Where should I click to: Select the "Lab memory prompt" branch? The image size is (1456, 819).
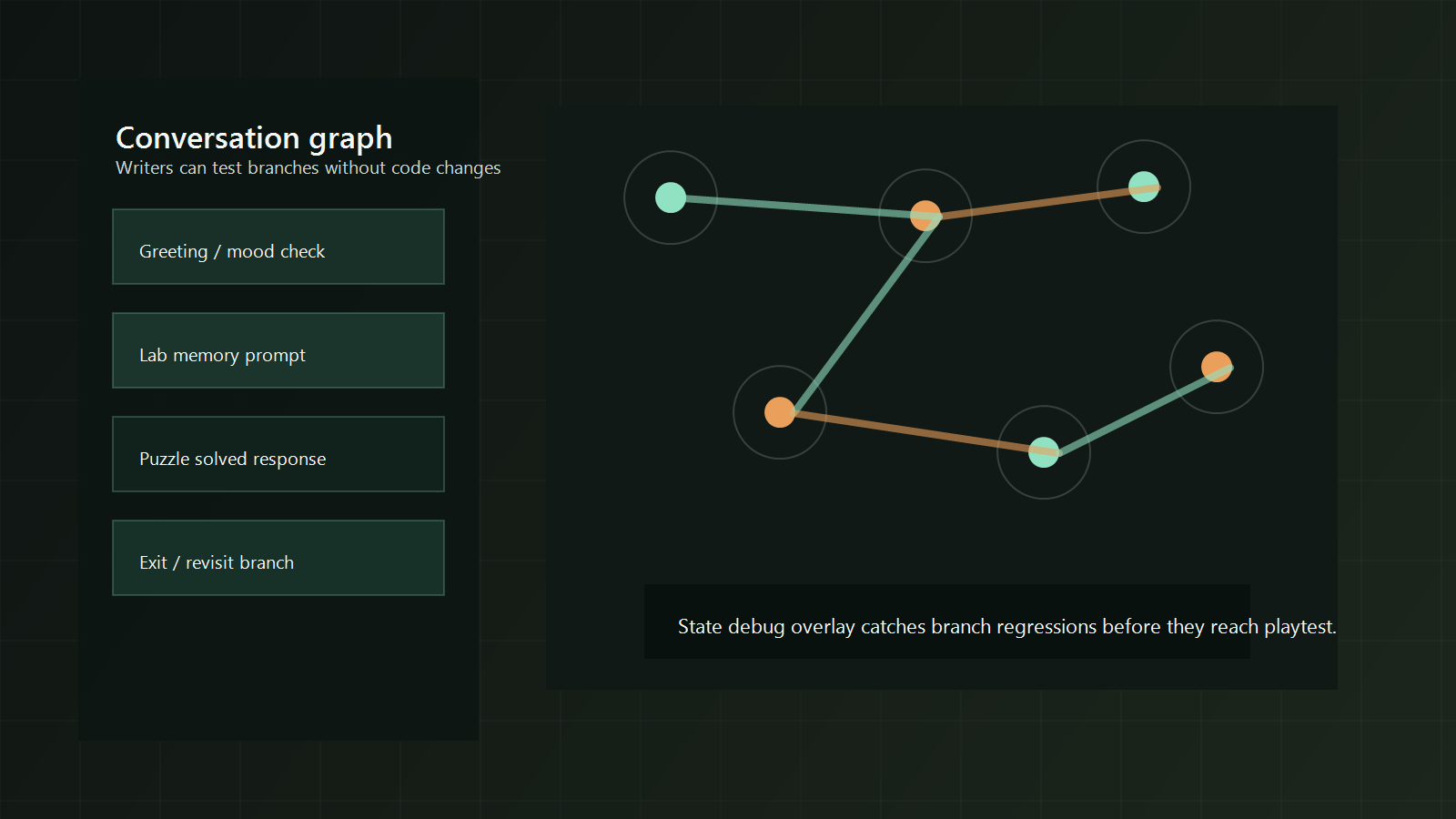coord(278,350)
